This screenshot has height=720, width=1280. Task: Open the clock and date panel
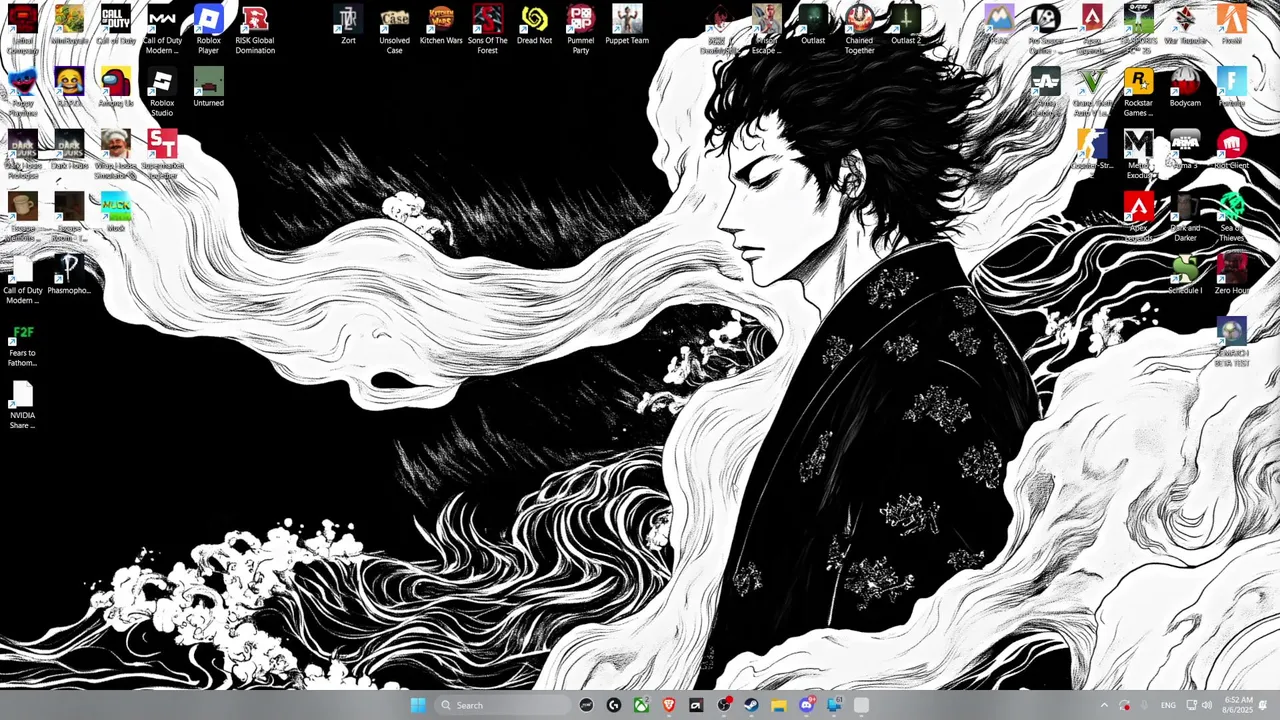point(1237,705)
